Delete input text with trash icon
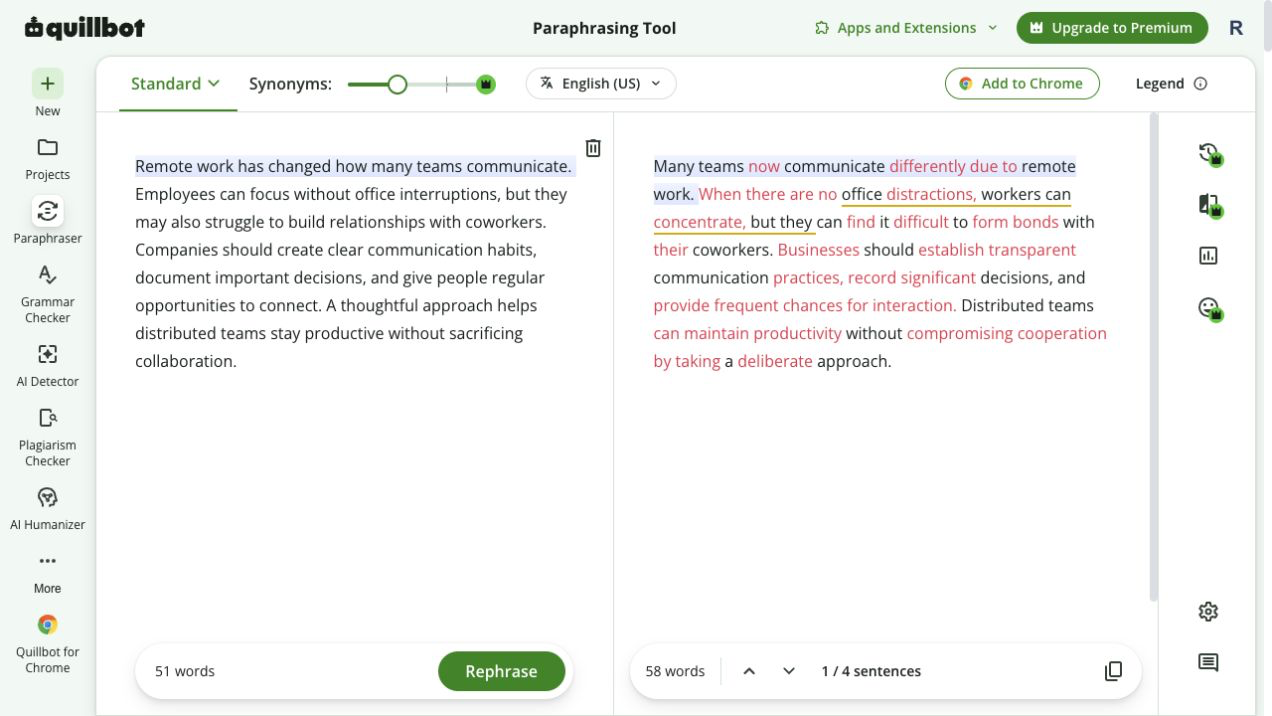The width and height of the screenshot is (1272, 716). click(x=593, y=148)
